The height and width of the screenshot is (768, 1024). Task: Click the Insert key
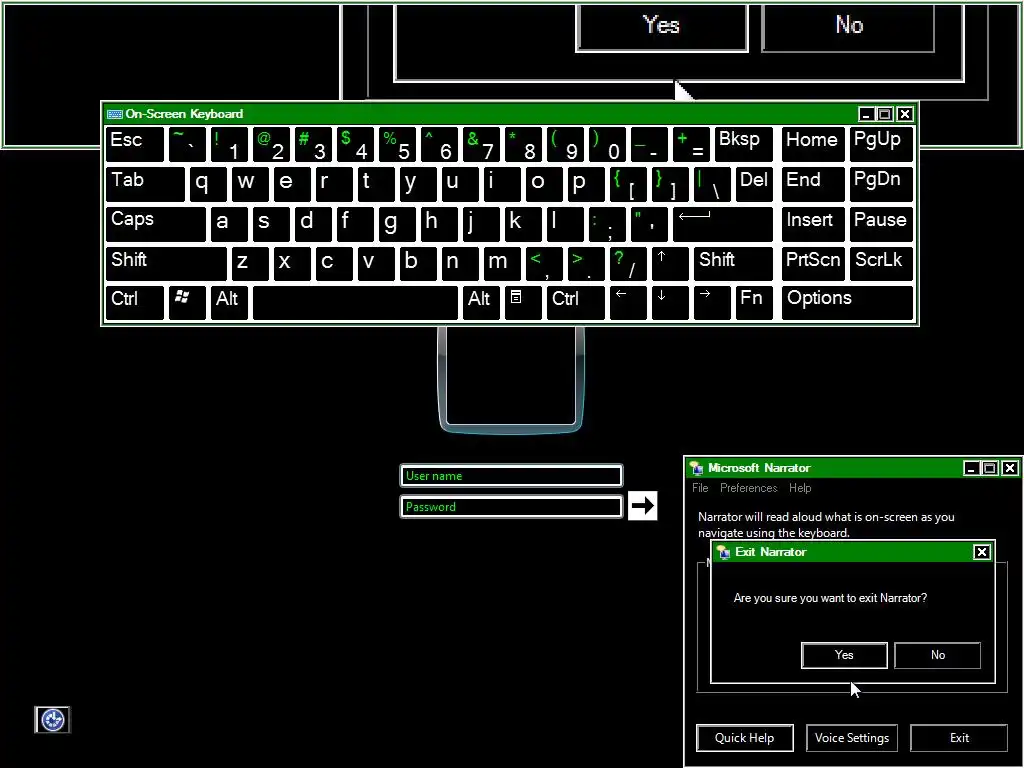813,224
